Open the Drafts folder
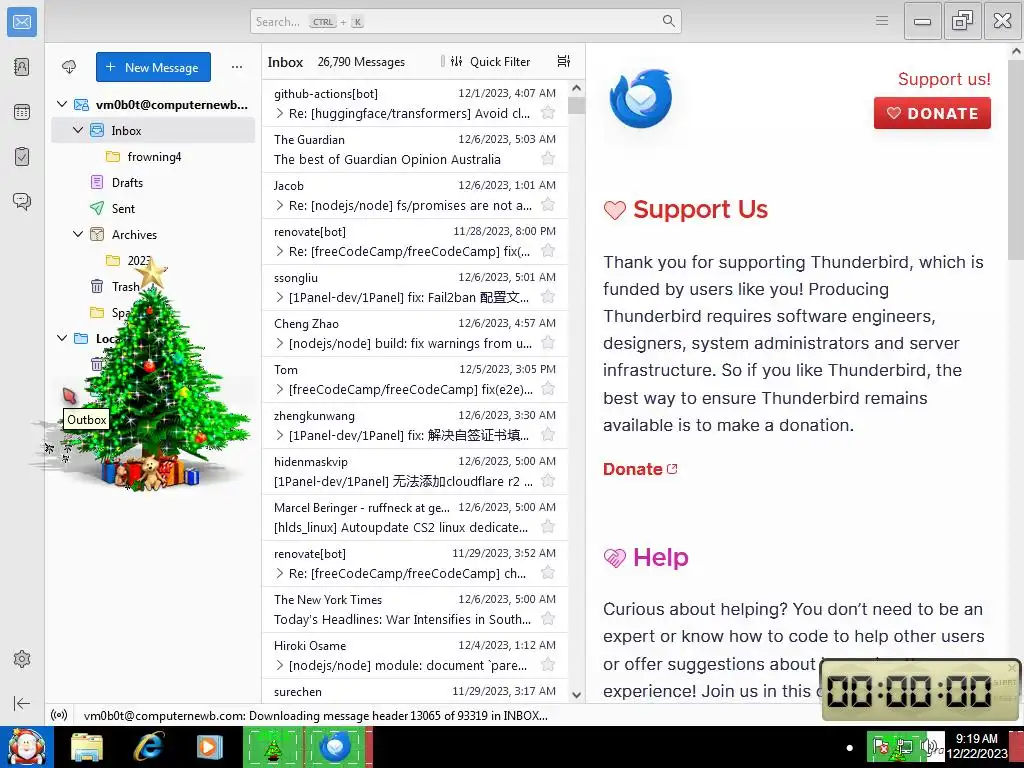 (x=153, y=182)
